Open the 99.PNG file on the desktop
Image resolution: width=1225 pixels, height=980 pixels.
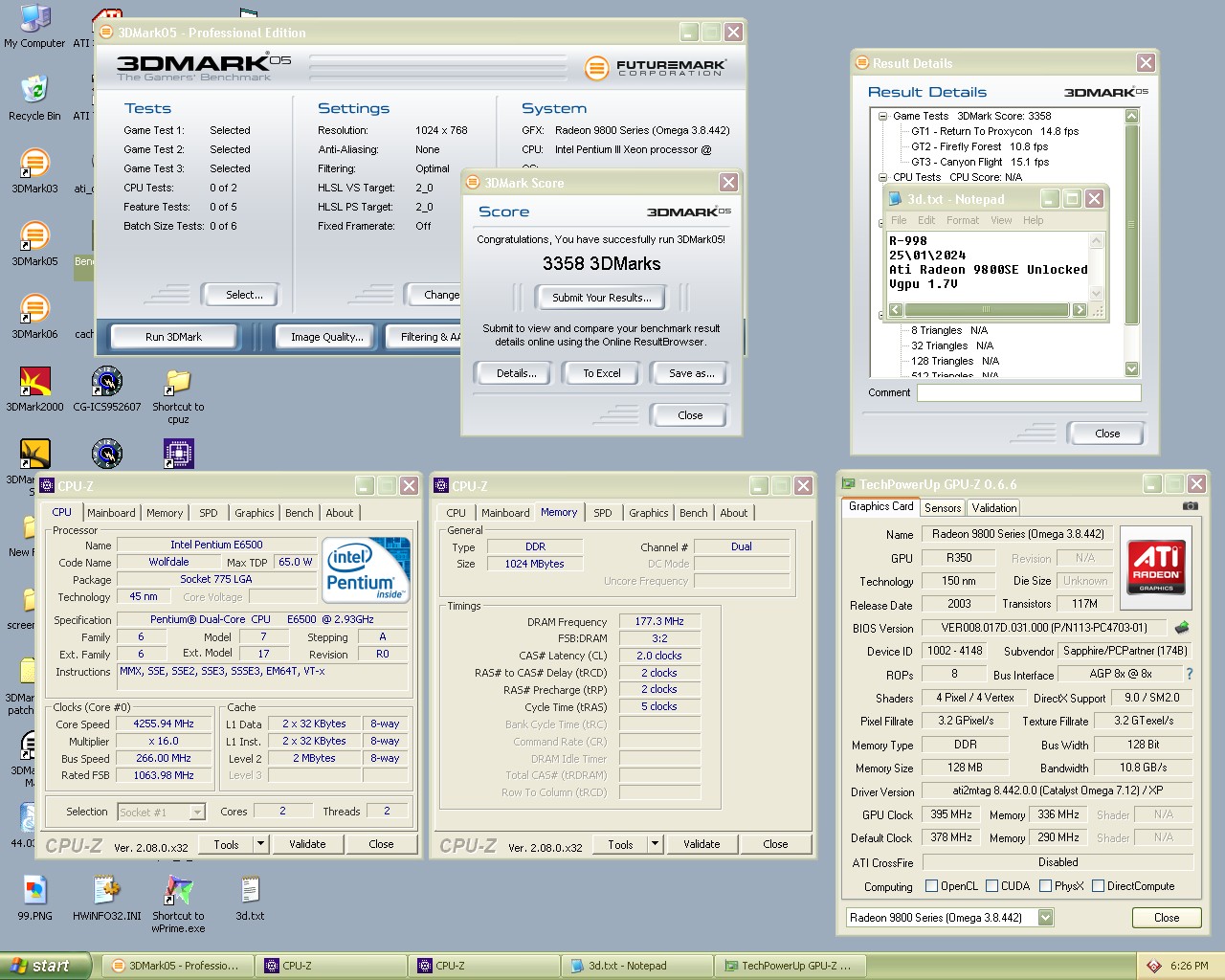click(34, 898)
